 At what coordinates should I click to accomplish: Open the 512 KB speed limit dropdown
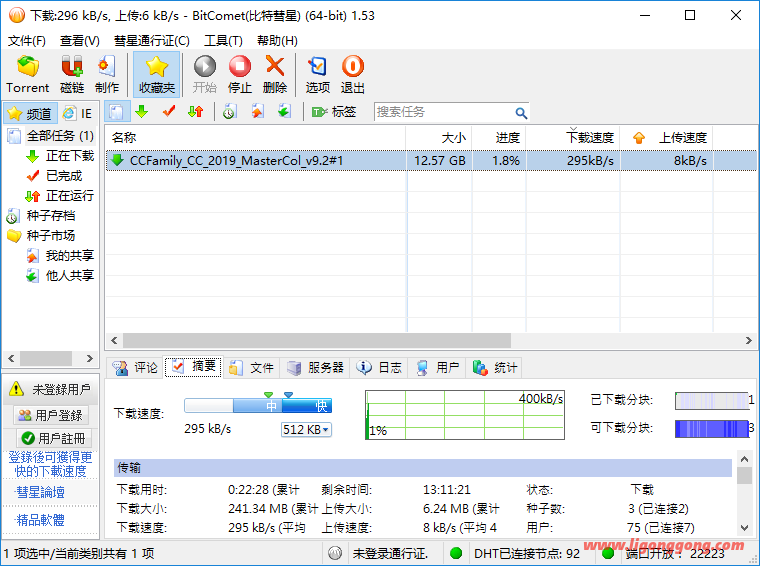(306, 429)
